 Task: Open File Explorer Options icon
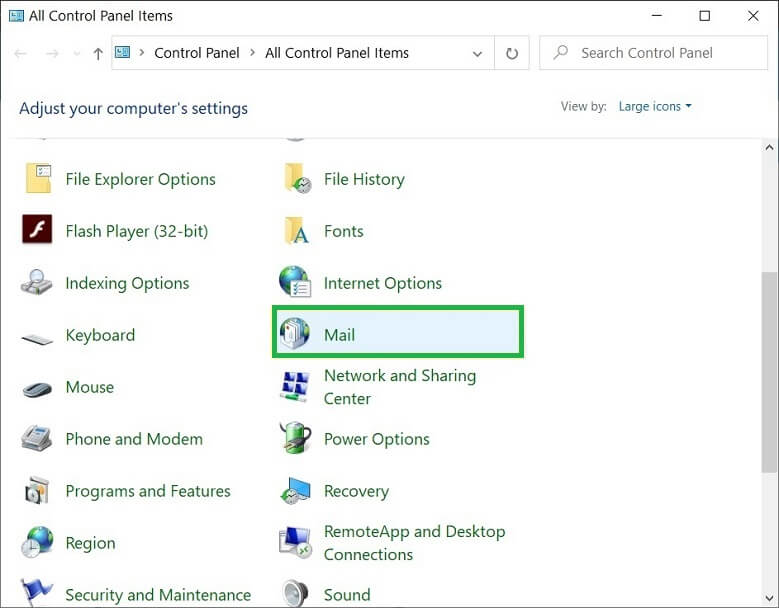38,178
